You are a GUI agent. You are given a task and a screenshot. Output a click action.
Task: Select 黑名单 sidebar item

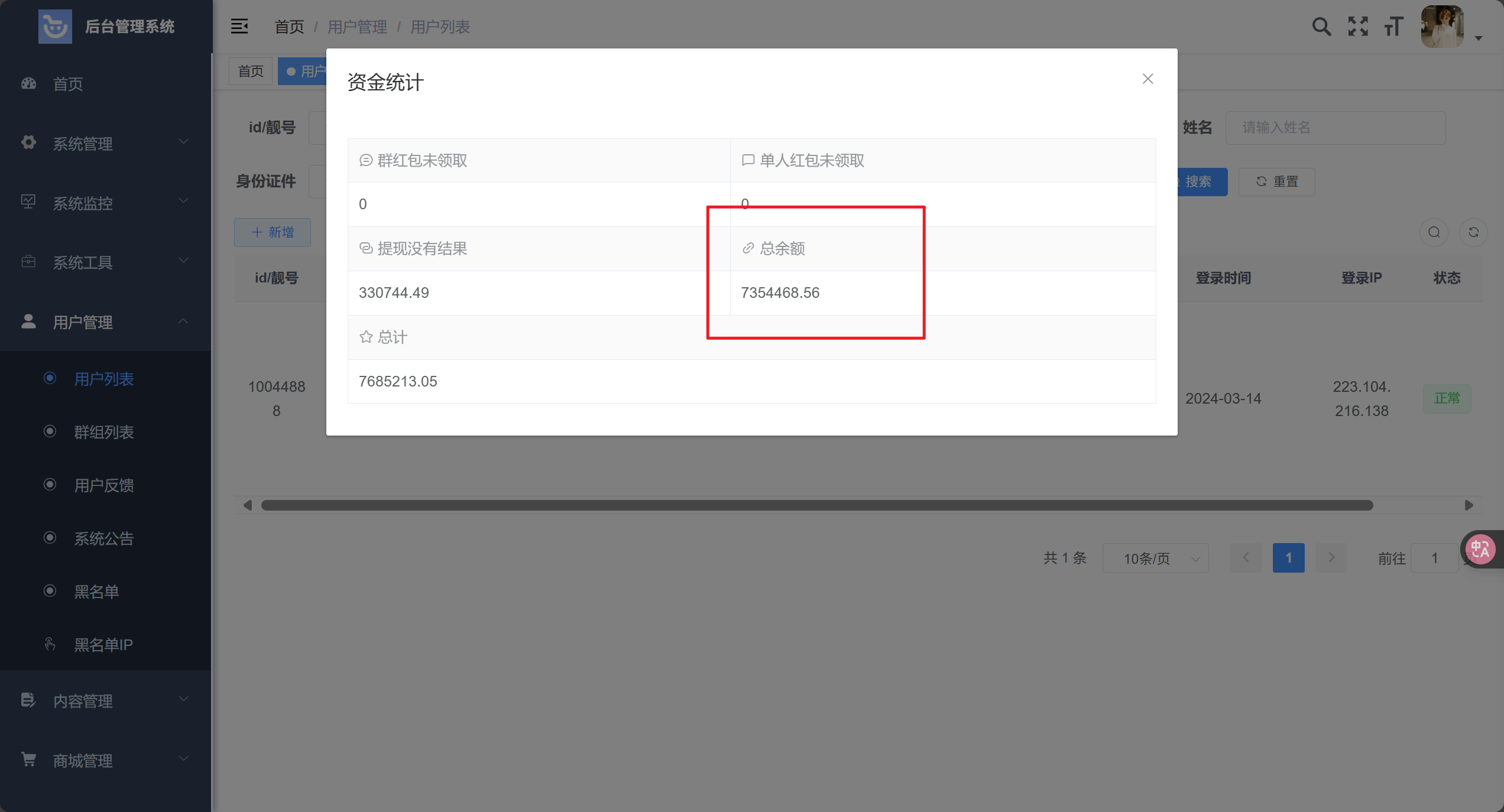click(x=96, y=592)
